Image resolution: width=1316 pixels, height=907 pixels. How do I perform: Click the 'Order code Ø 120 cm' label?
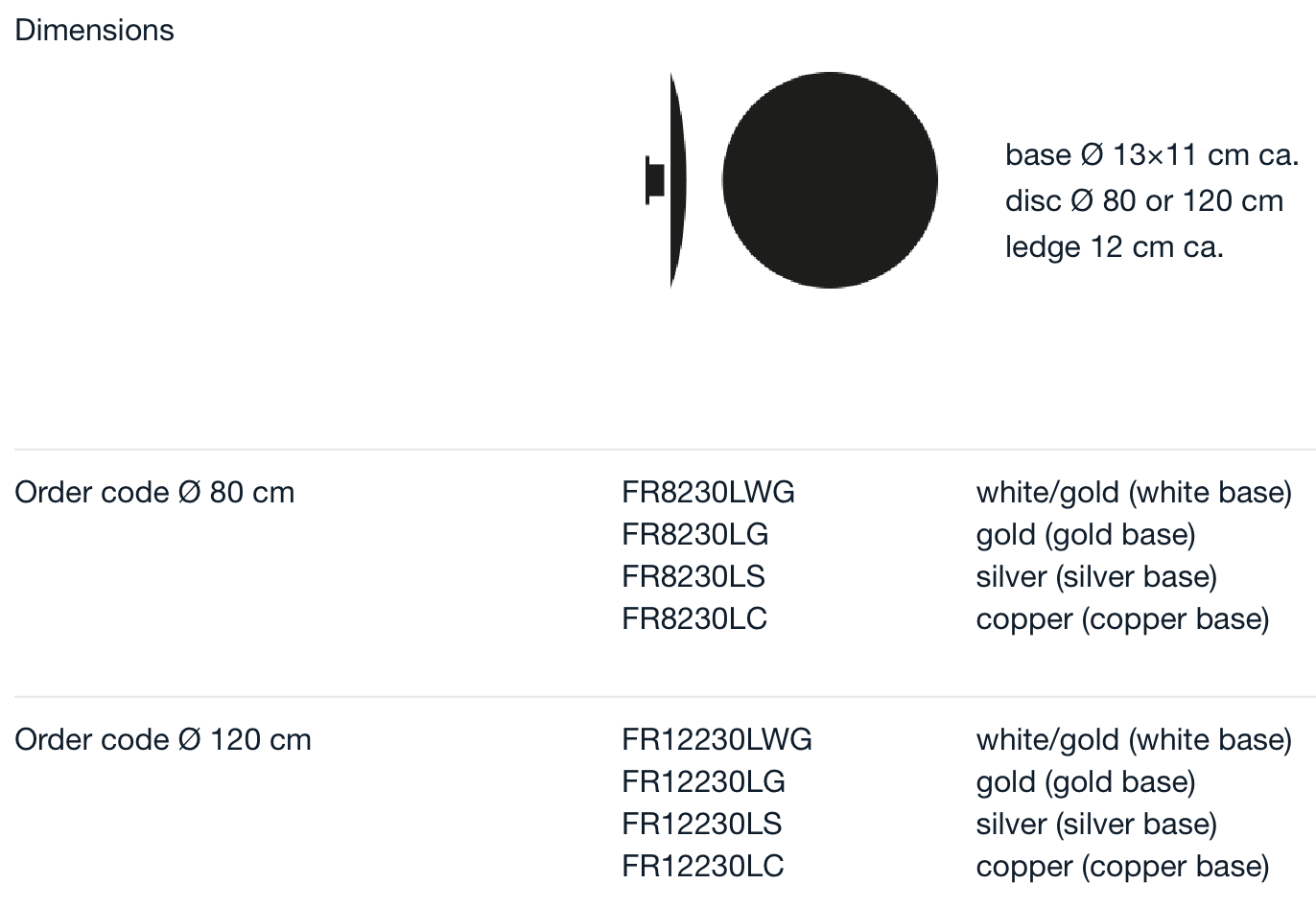point(163,739)
